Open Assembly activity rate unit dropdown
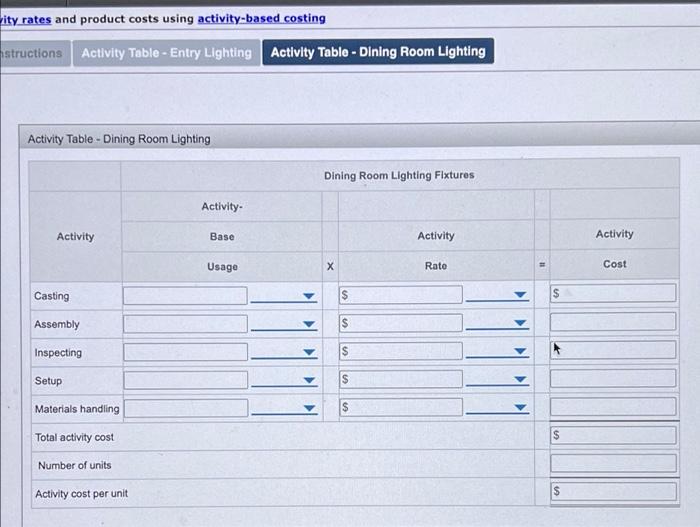This screenshot has width=700, height=527. [x=497, y=323]
